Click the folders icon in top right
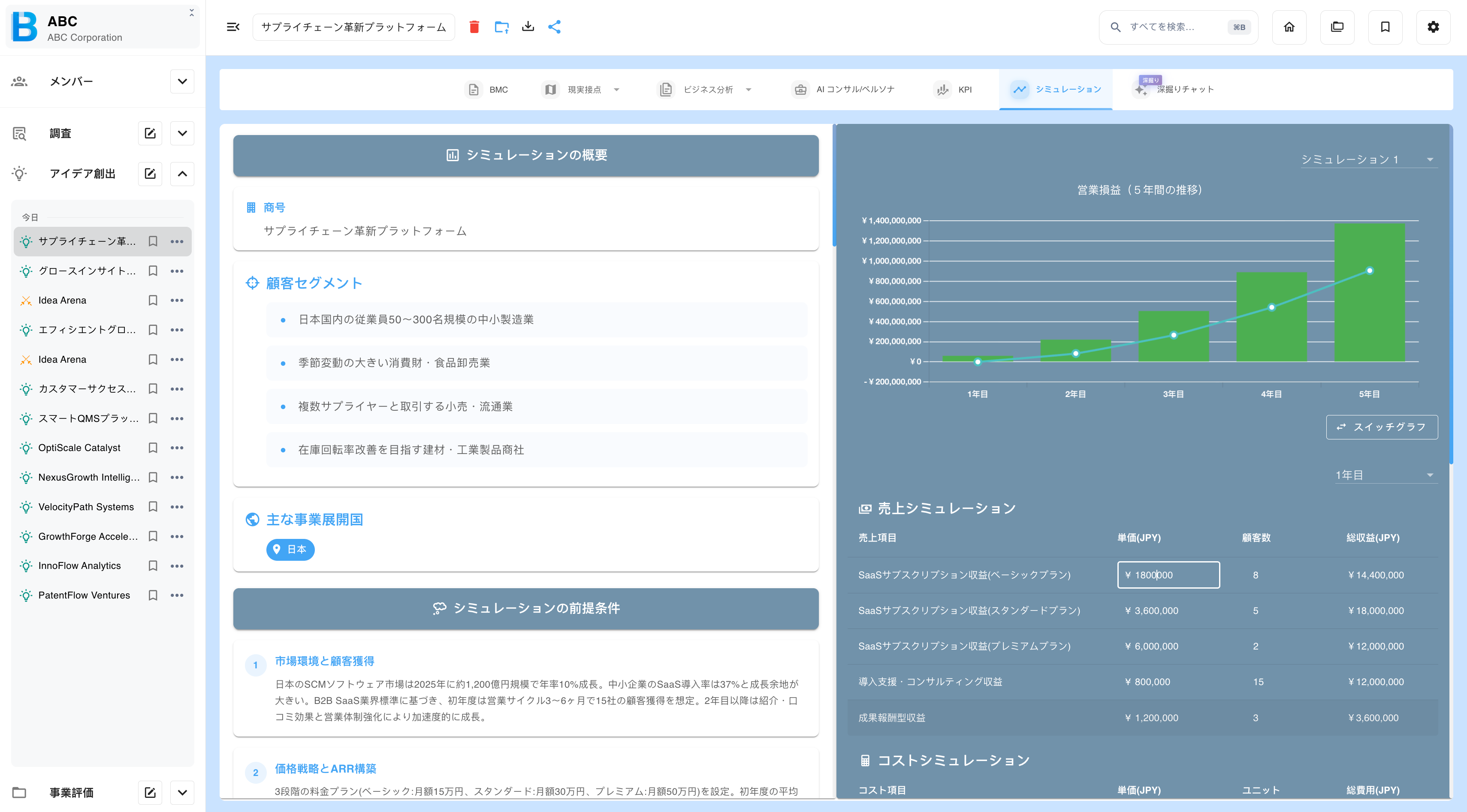 click(x=1337, y=27)
